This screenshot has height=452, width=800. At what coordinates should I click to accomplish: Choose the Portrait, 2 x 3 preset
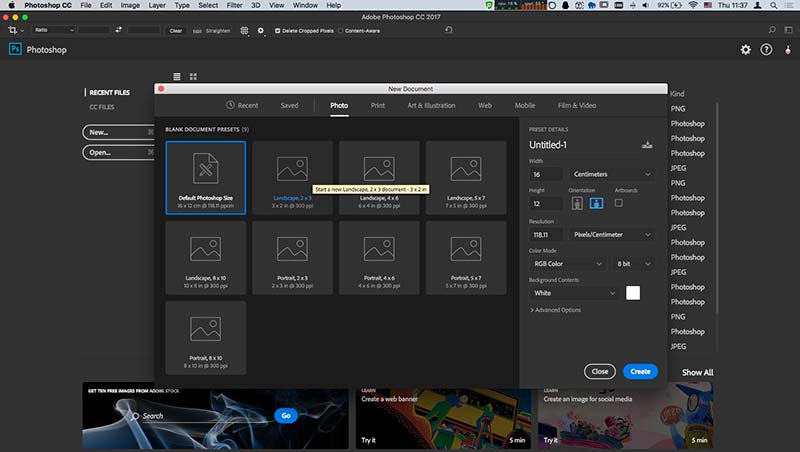(x=292, y=258)
